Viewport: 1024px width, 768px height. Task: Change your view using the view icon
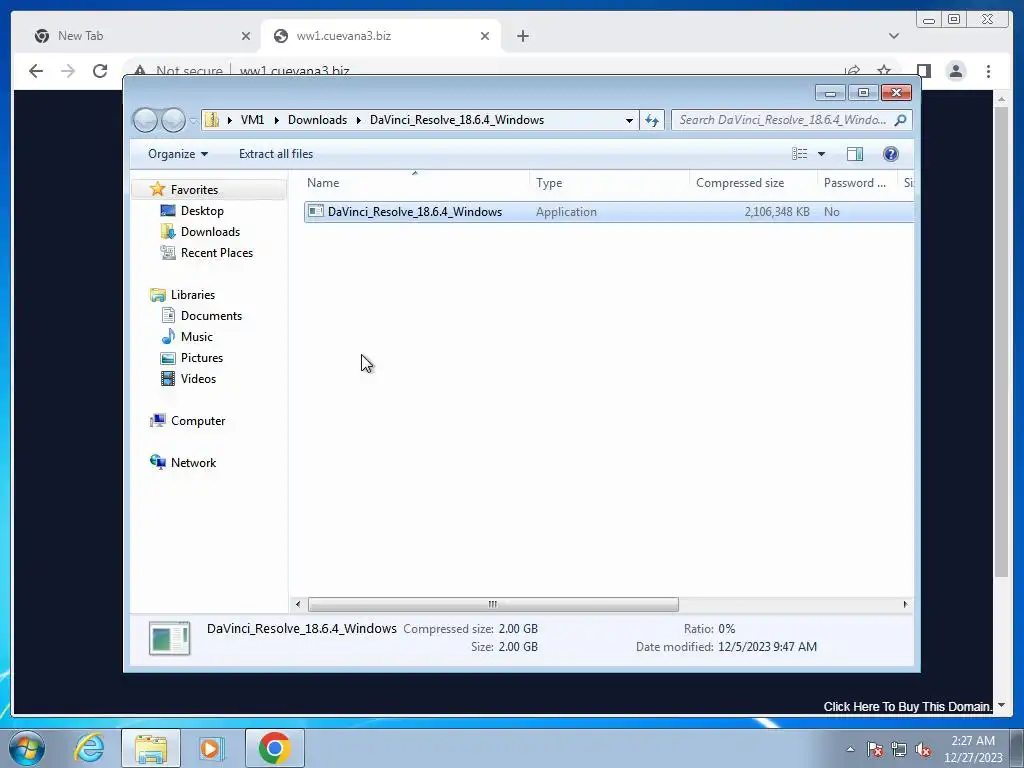[x=799, y=153]
